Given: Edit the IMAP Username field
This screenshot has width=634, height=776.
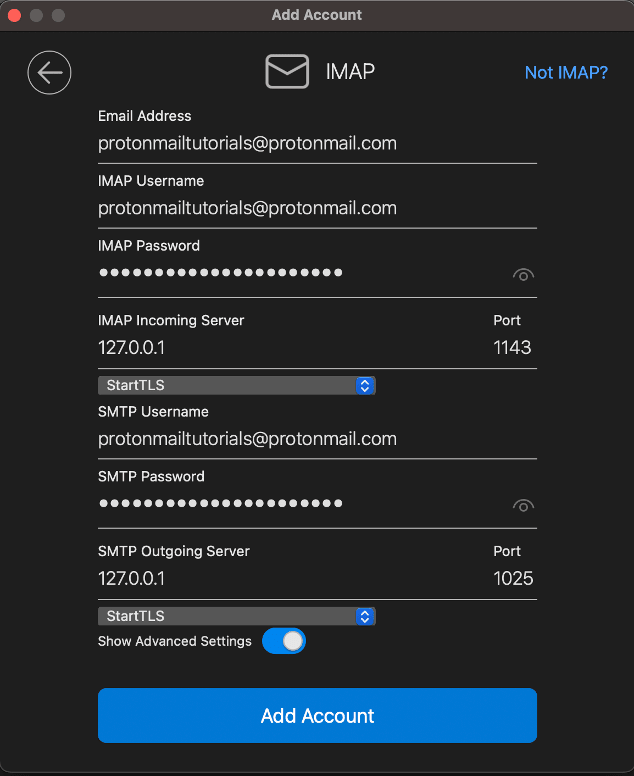Looking at the screenshot, I should pyautogui.click(x=317, y=208).
